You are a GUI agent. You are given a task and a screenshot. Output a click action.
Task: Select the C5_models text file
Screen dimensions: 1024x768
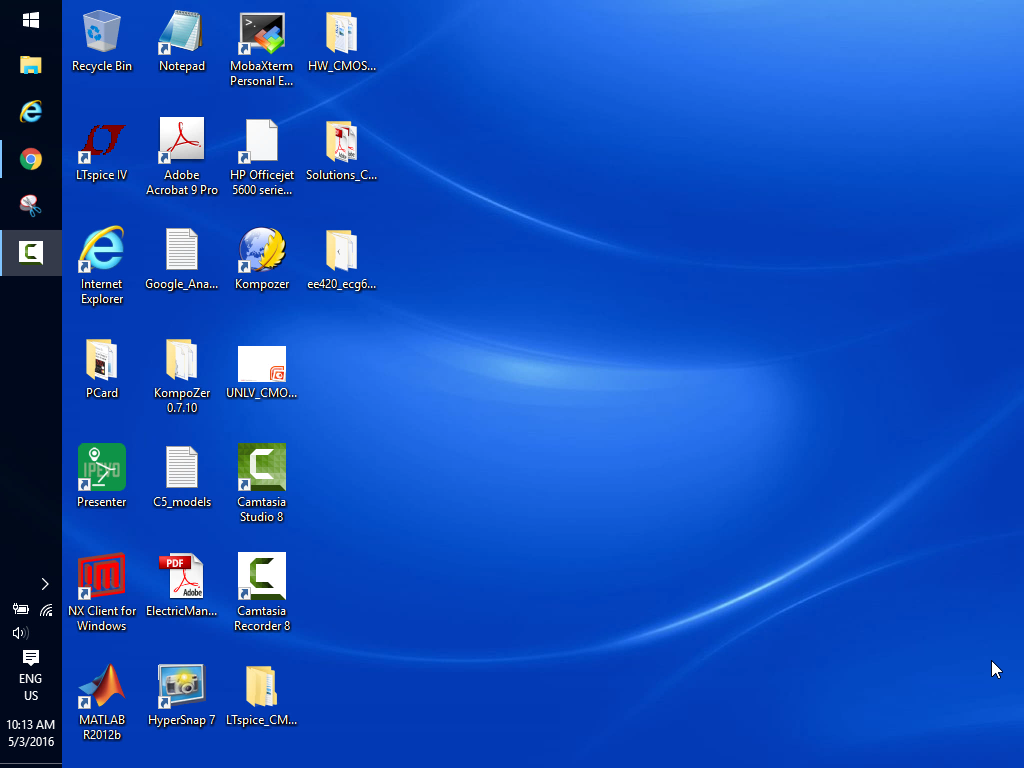[182, 469]
